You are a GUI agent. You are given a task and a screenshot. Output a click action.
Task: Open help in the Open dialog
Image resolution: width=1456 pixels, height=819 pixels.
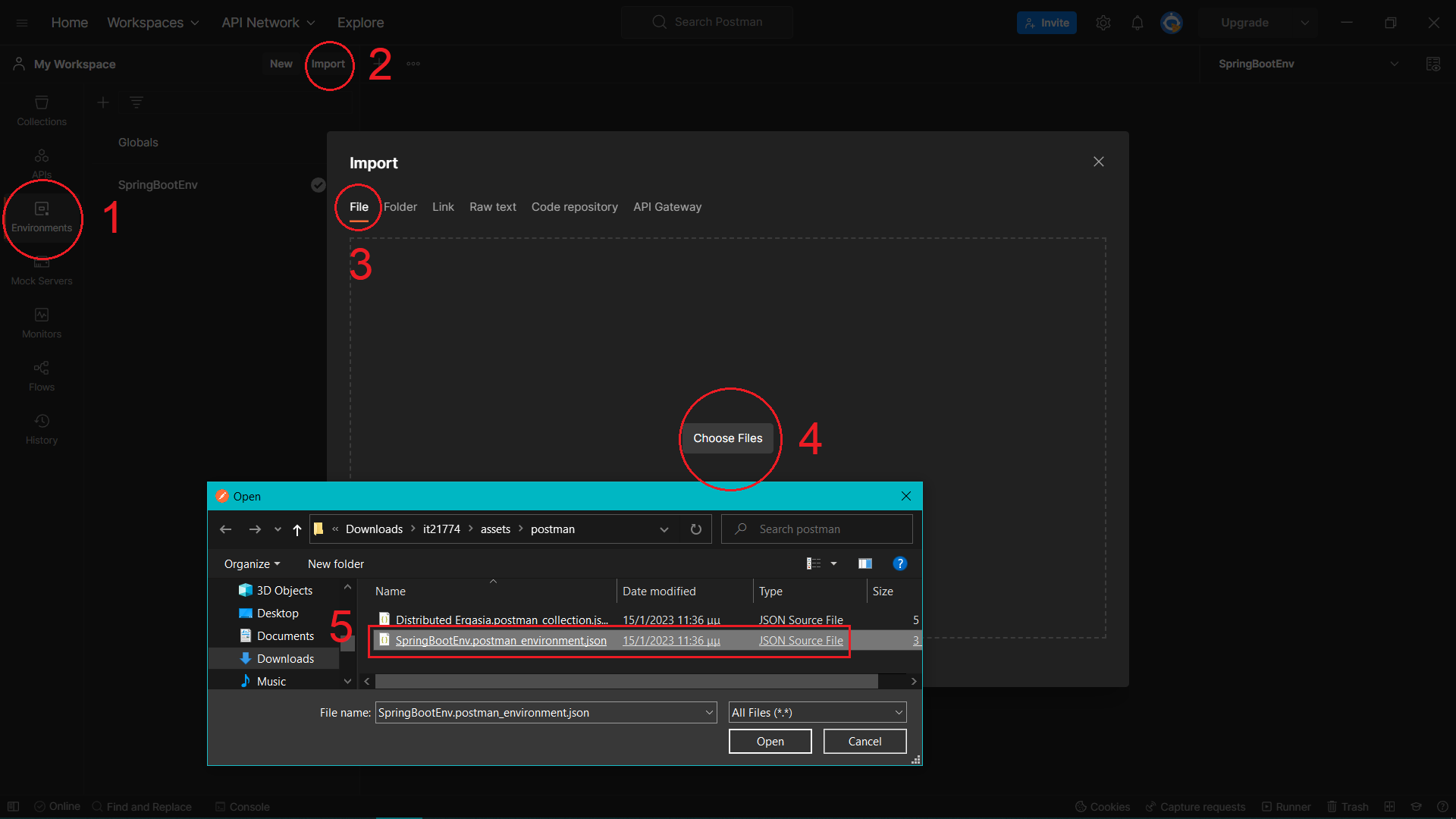pos(900,563)
